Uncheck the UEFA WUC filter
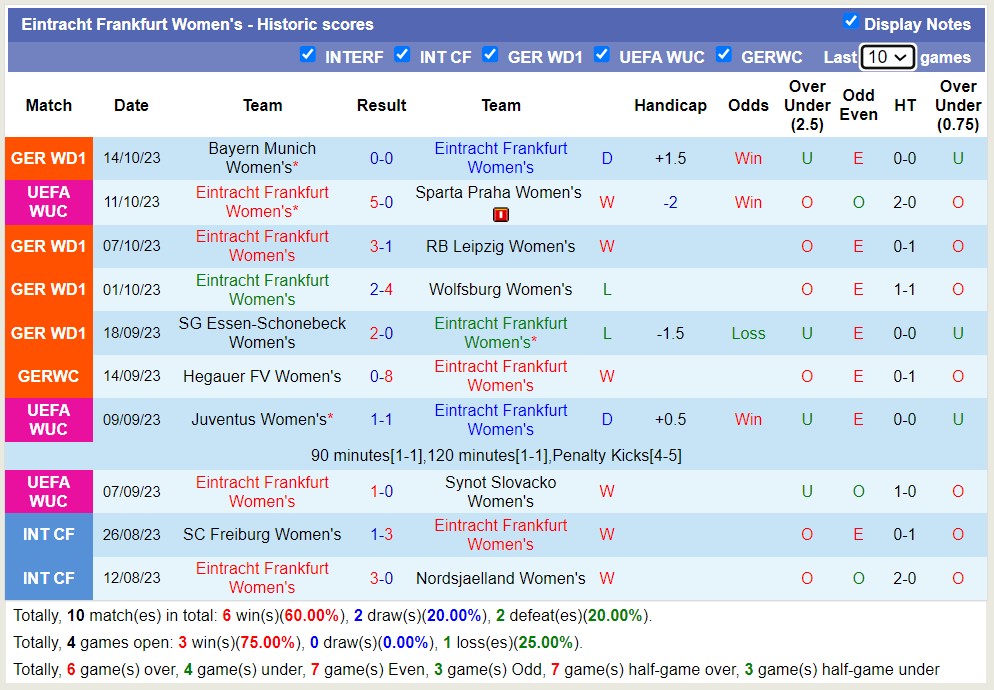994x690 pixels. tap(602, 54)
